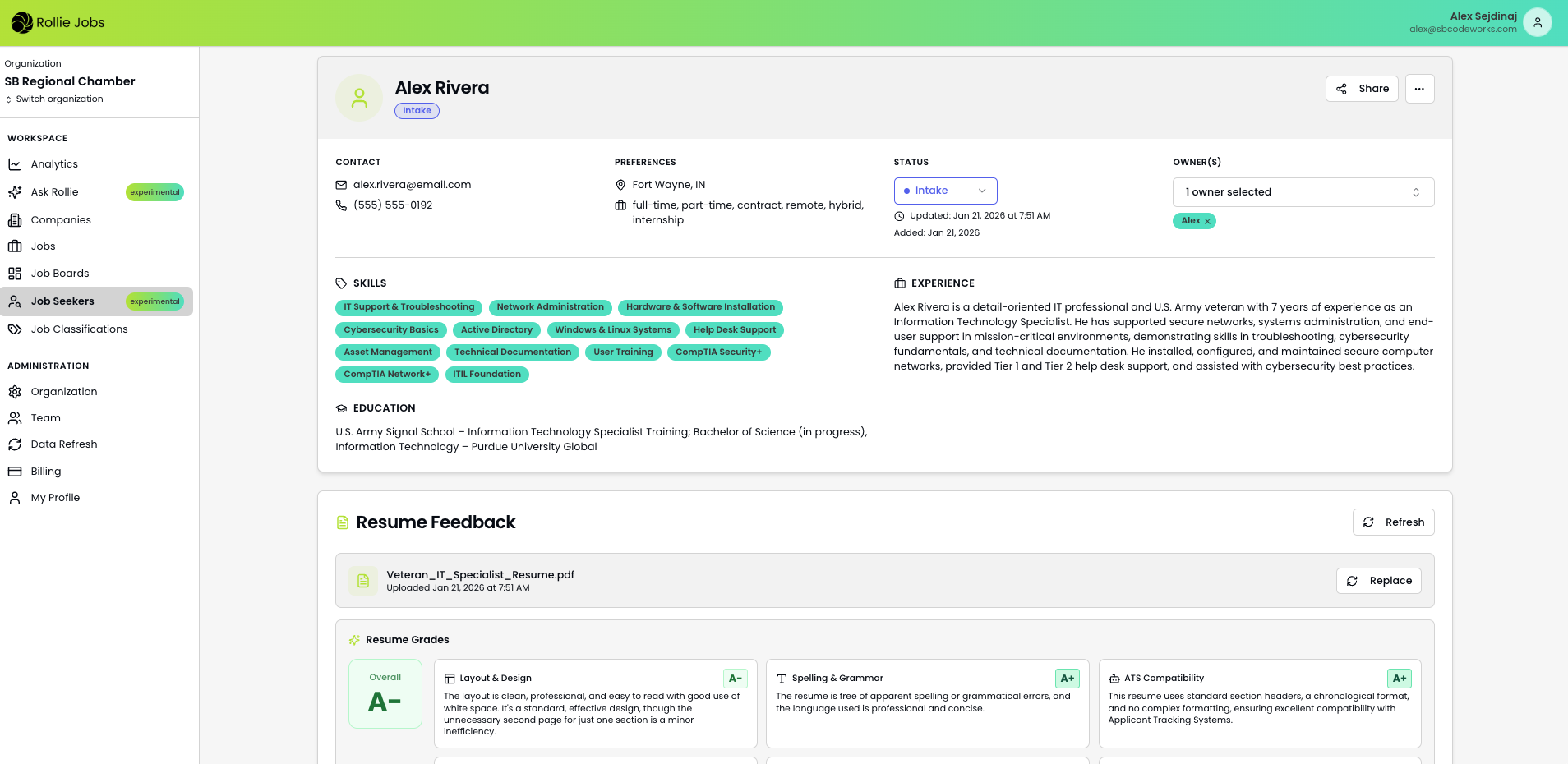Expand the Switch organization selector
Image resolution: width=1568 pixels, height=764 pixels.
point(54,99)
